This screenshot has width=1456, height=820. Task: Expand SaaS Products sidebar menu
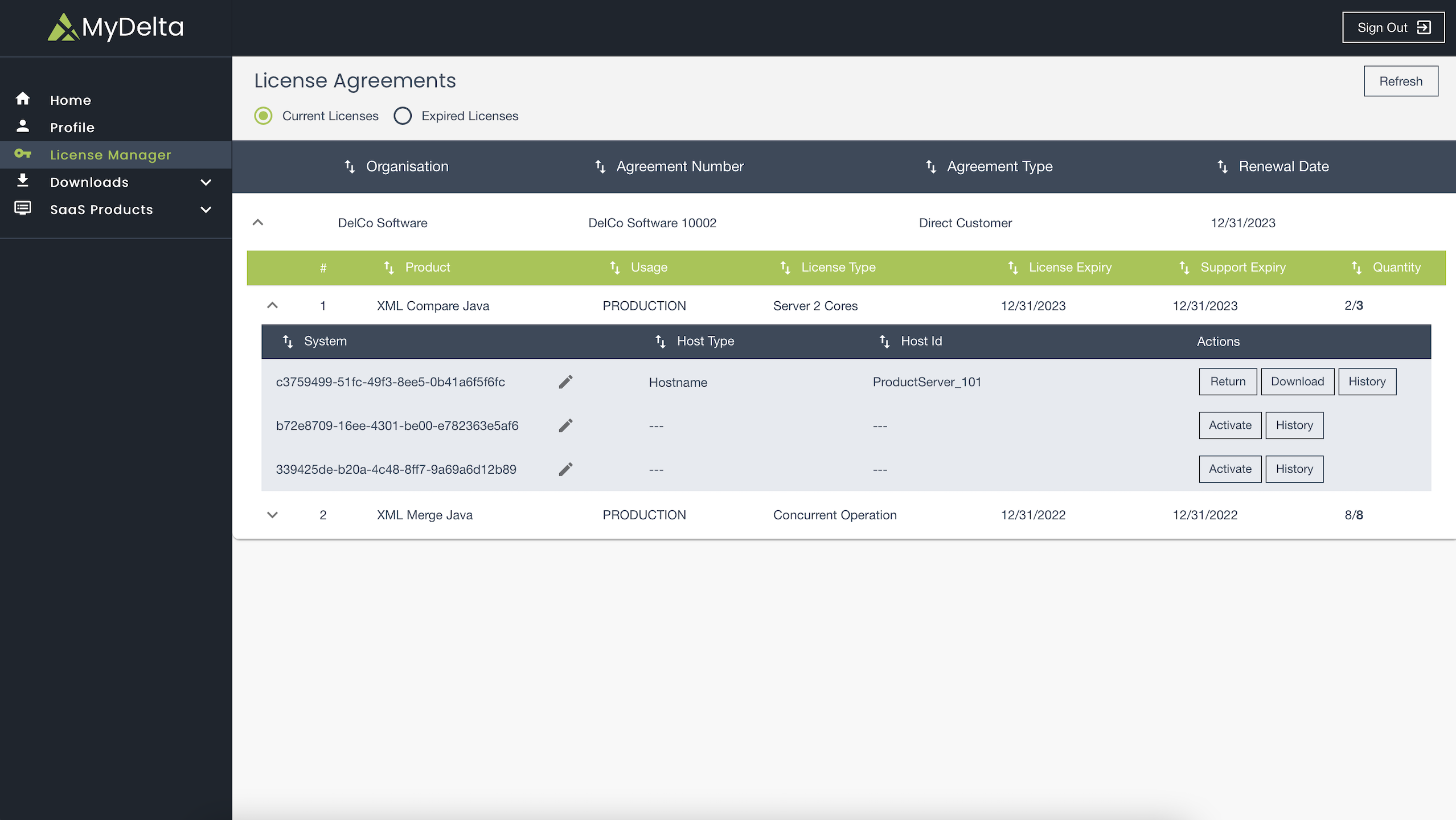206,210
